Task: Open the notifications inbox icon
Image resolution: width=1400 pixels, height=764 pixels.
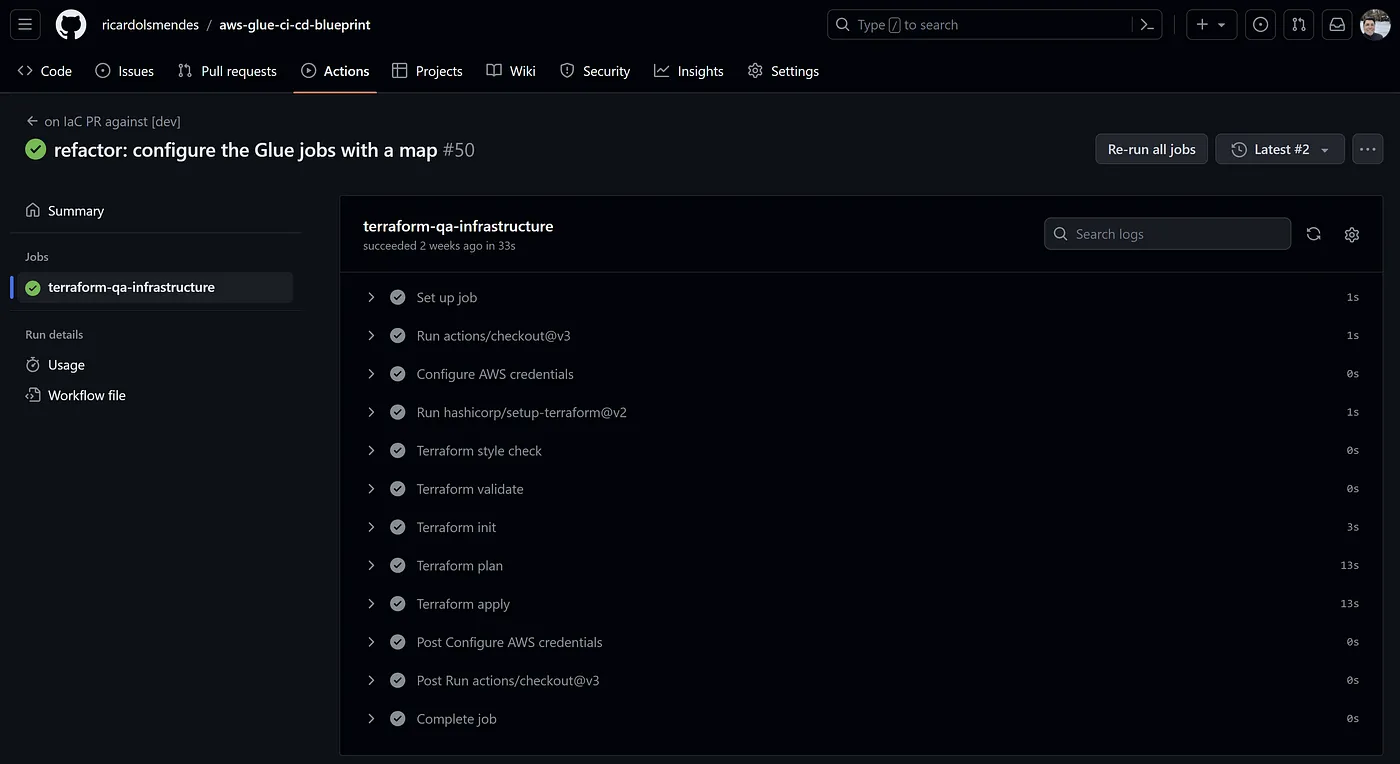Action: (x=1337, y=24)
